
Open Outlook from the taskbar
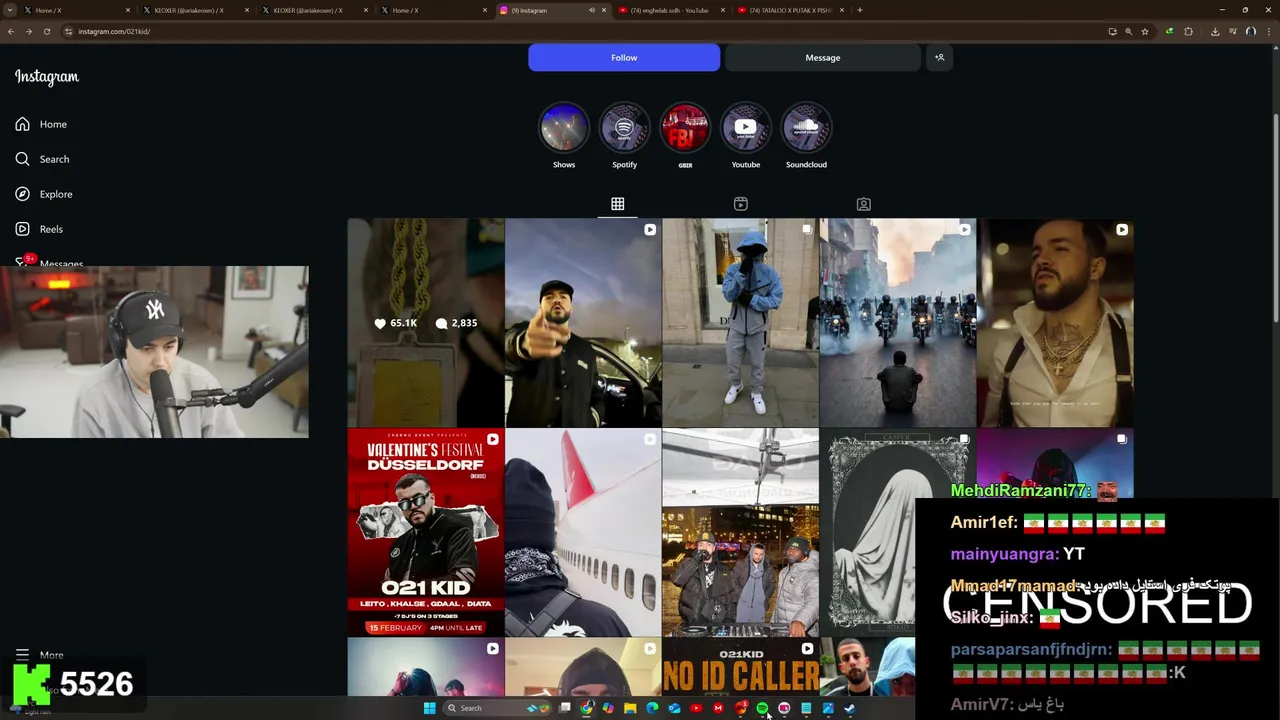[x=674, y=708]
